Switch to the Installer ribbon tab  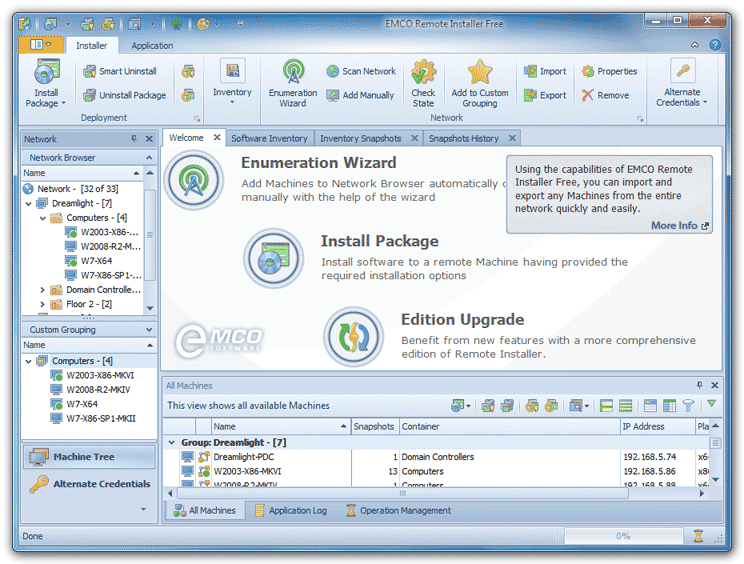[92, 46]
